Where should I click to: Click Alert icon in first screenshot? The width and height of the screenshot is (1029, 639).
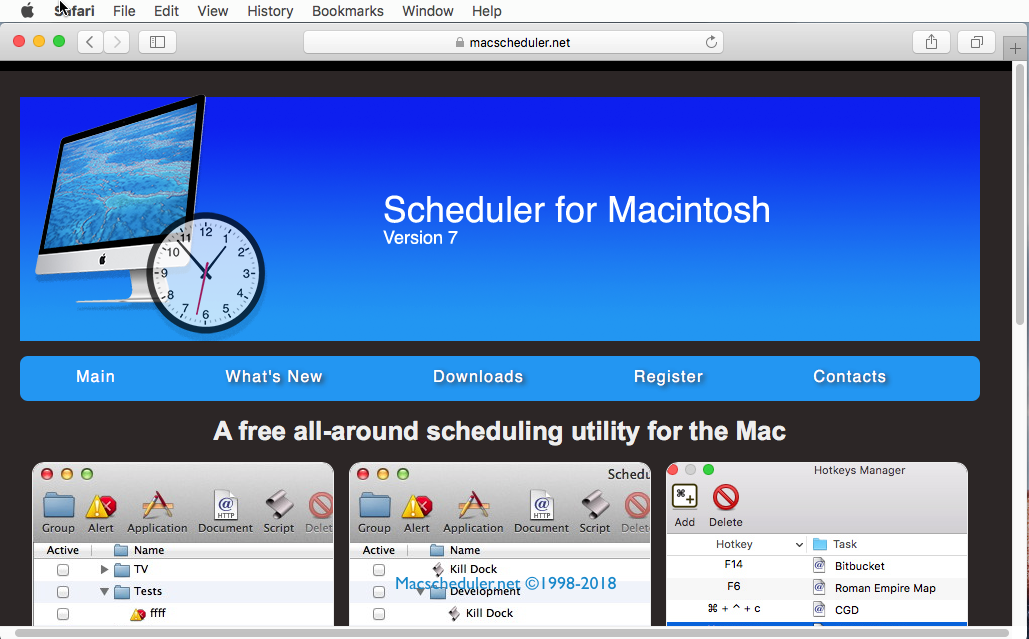[x=101, y=513]
